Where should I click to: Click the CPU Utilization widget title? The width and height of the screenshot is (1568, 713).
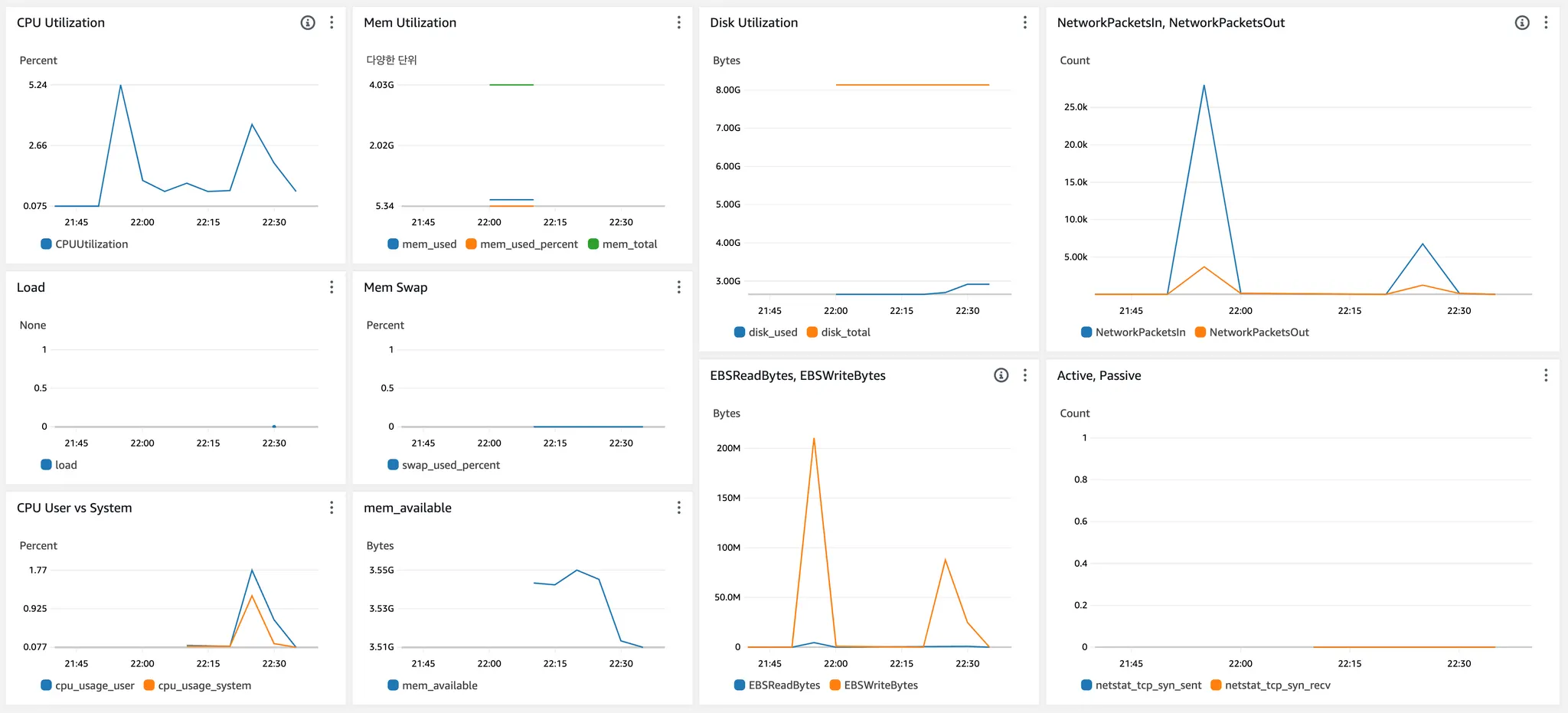(x=61, y=23)
